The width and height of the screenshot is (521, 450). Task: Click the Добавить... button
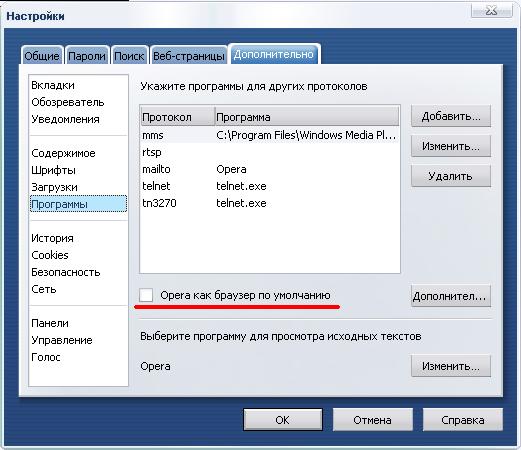451,116
